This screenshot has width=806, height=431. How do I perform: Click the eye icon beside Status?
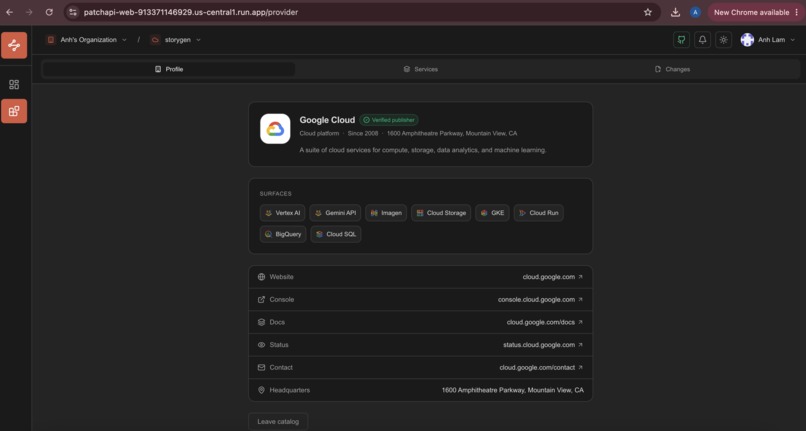coord(261,345)
